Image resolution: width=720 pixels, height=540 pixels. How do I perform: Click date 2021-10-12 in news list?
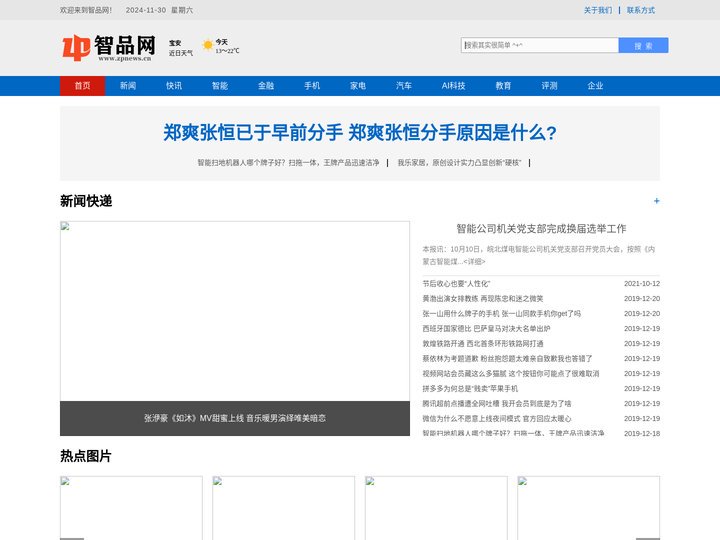(642, 284)
